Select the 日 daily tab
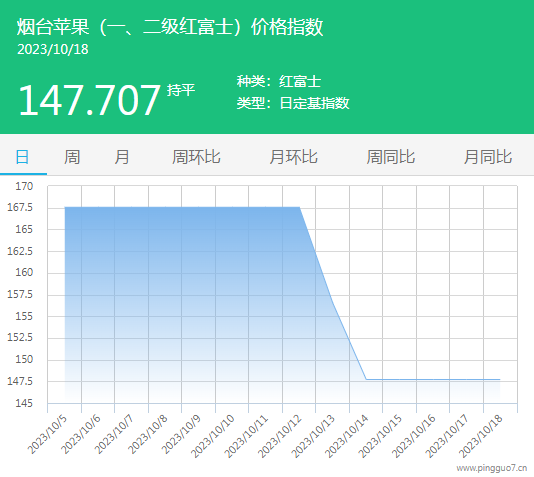The image size is (534, 477). (22, 157)
